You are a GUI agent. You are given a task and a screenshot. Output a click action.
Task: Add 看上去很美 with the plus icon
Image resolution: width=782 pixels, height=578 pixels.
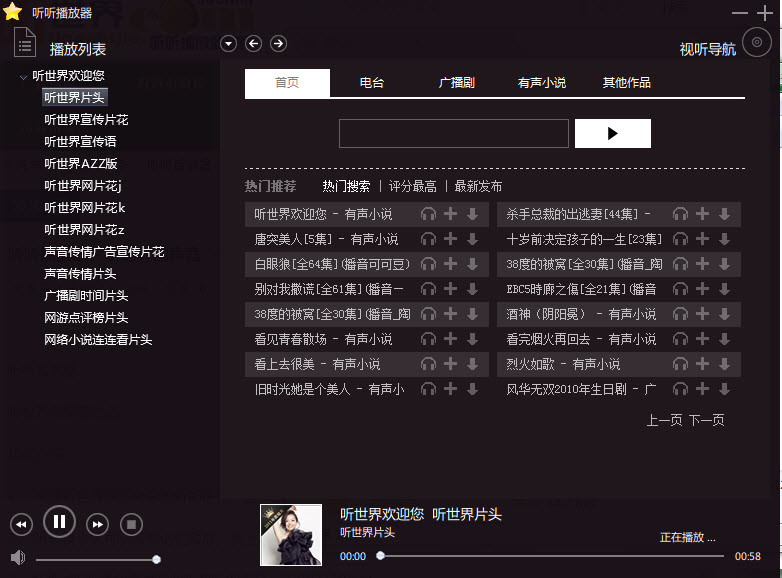(x=450, y=364)
